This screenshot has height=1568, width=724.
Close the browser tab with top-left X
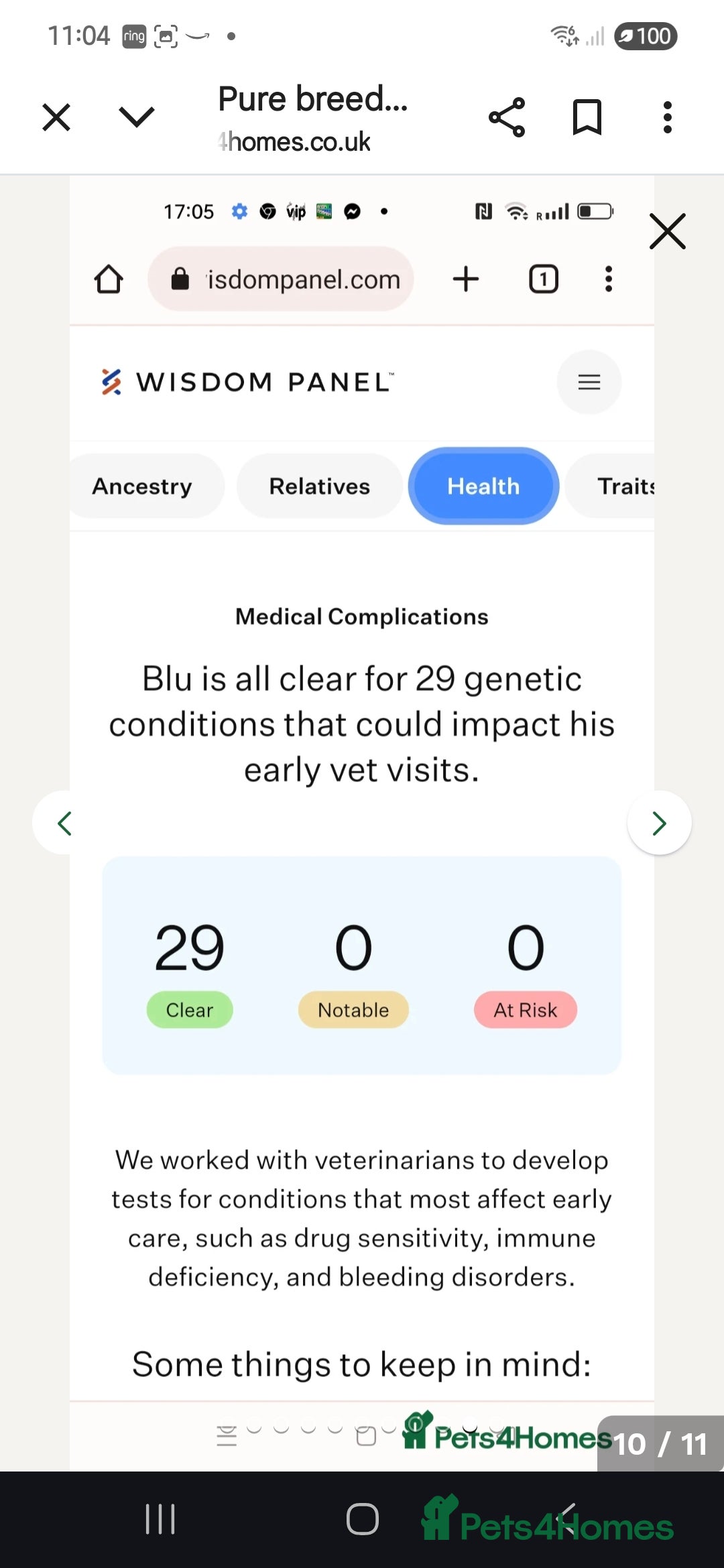56,117
